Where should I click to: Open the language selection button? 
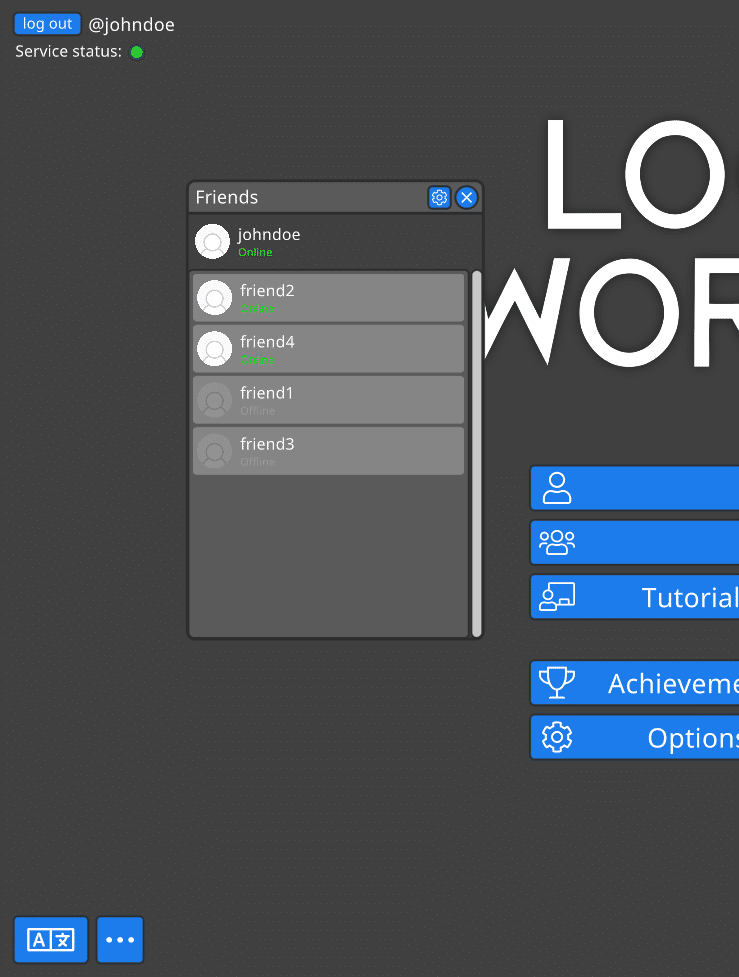point(51,940)
